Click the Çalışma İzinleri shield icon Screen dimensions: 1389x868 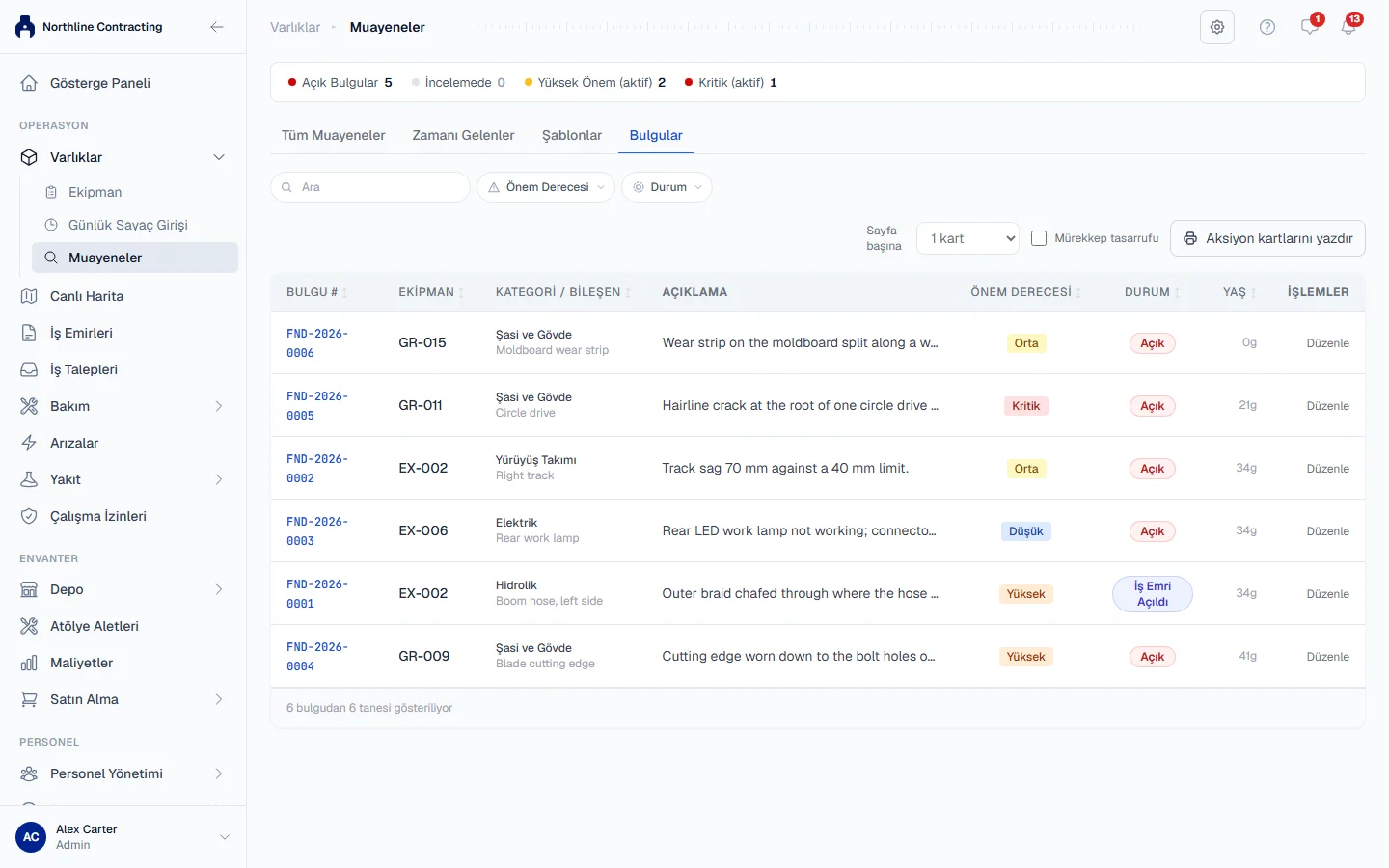29,516
